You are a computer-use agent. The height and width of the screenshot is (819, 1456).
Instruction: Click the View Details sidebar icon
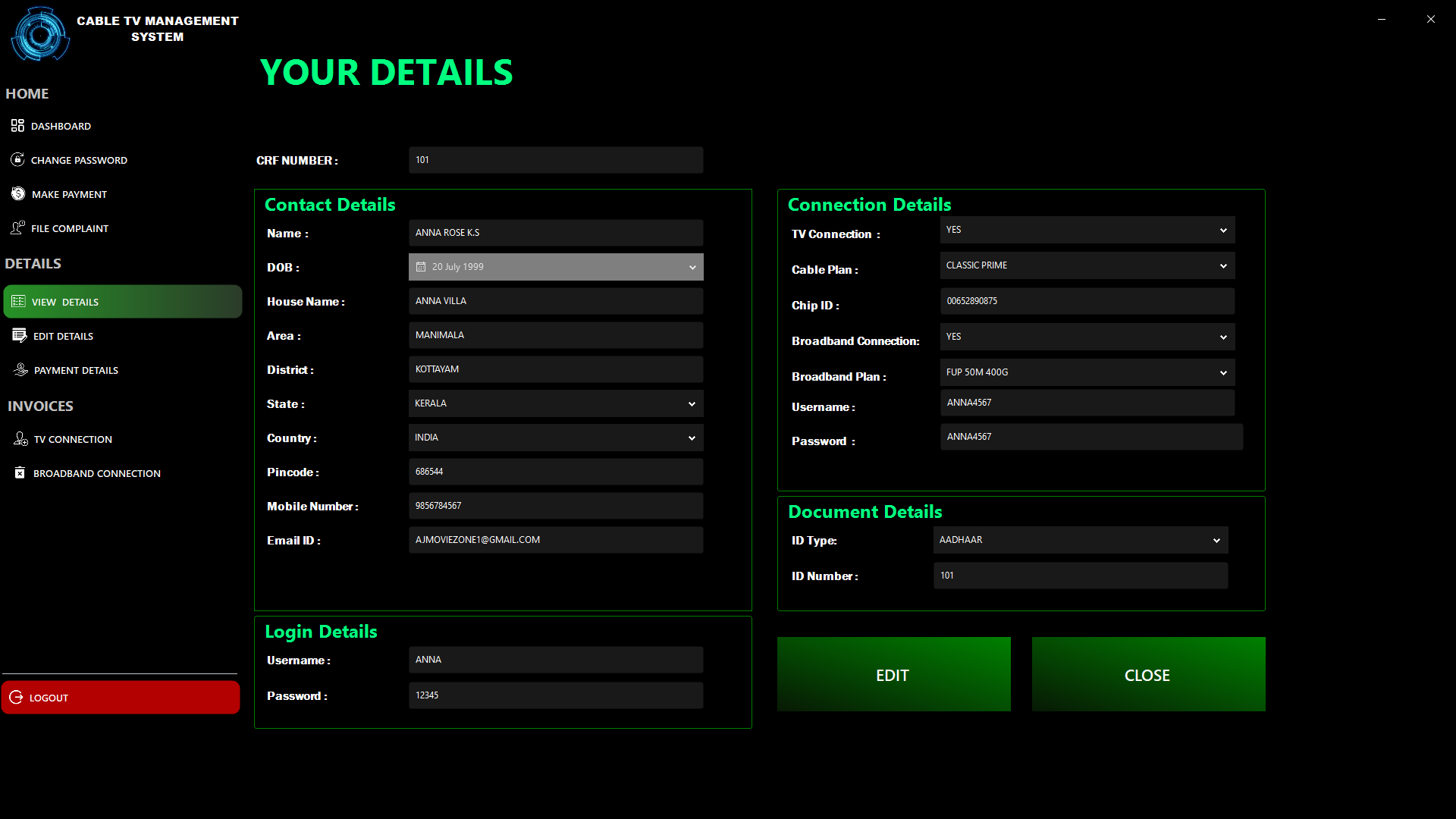(18, 301)
